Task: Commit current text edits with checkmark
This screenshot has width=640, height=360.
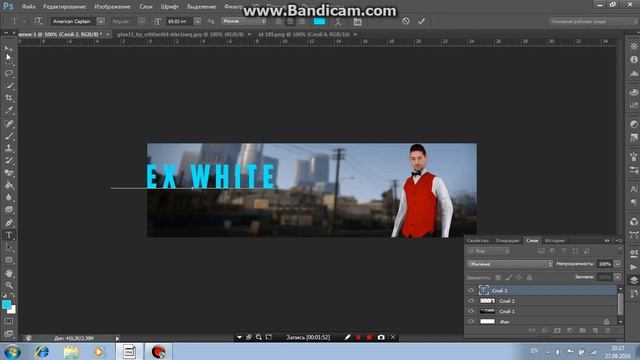Action: [x=422, y=21]
